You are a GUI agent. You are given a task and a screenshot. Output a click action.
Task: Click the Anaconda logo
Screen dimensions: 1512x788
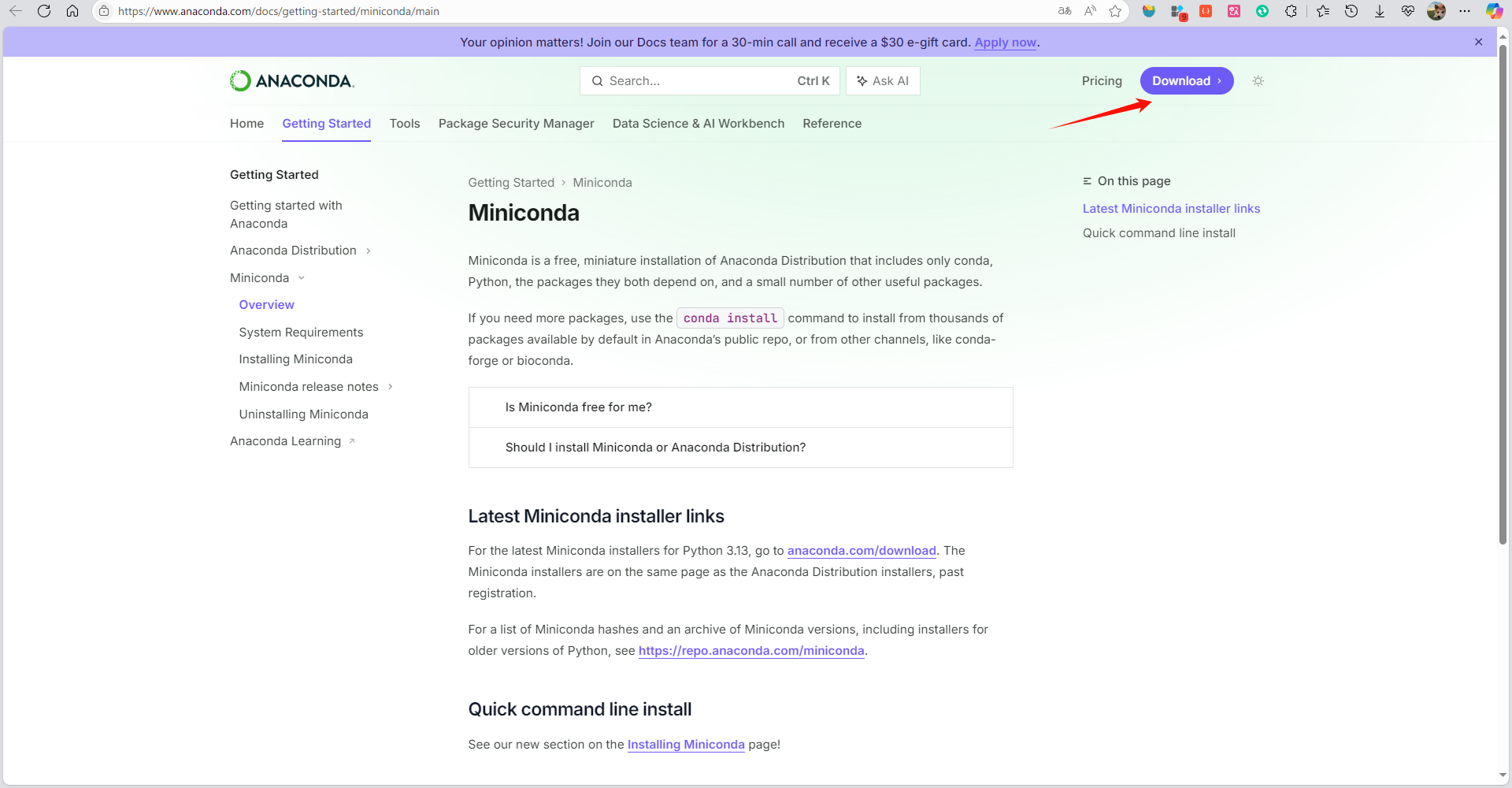[292, 81]
